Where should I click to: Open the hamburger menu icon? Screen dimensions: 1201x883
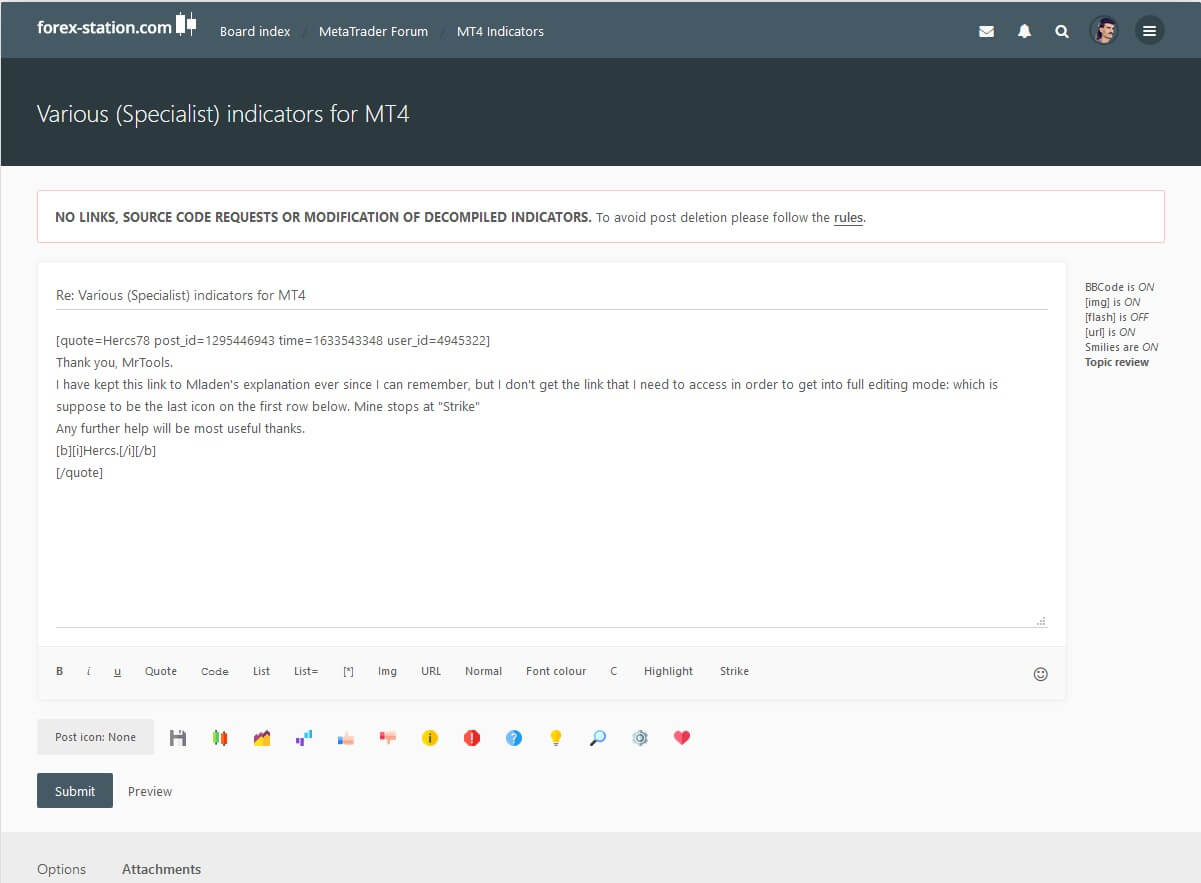(1149, 31)
